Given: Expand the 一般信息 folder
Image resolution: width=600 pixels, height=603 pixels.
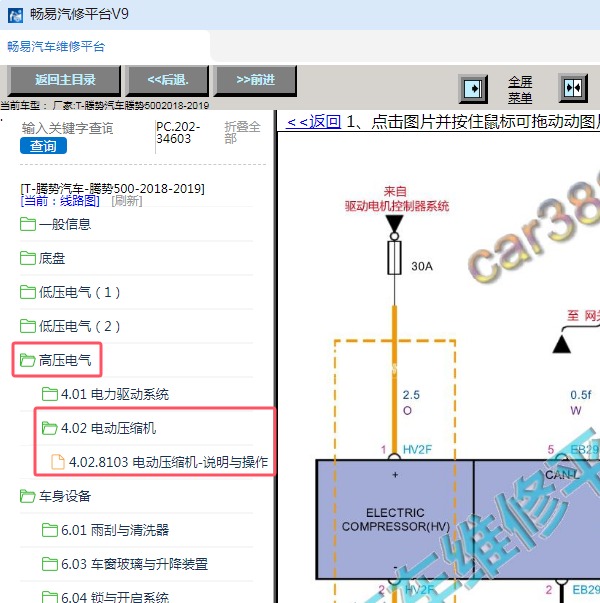Looking at the screenshot, I should coord(65,224).
